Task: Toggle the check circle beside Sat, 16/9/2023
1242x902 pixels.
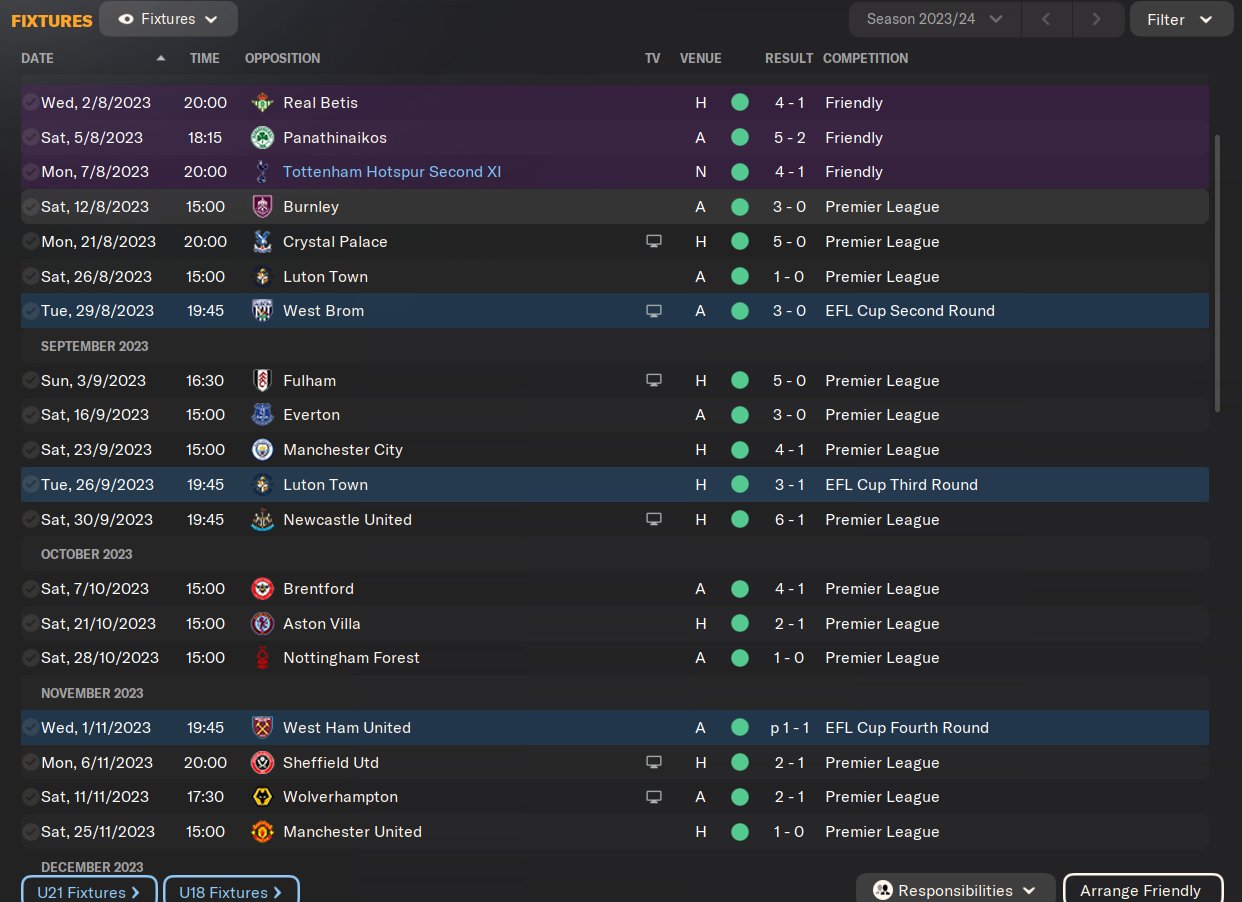Action: [x=31, y=415]
